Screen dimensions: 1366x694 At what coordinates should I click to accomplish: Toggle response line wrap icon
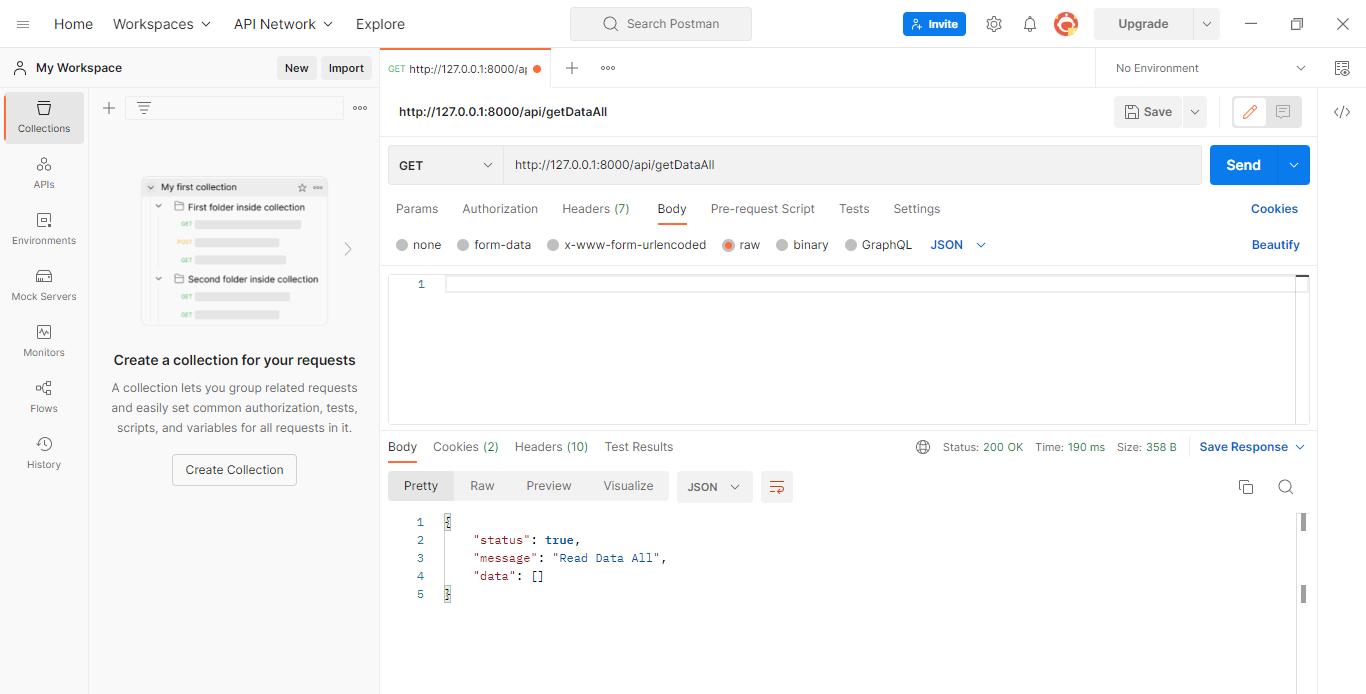tap(777, 487)
